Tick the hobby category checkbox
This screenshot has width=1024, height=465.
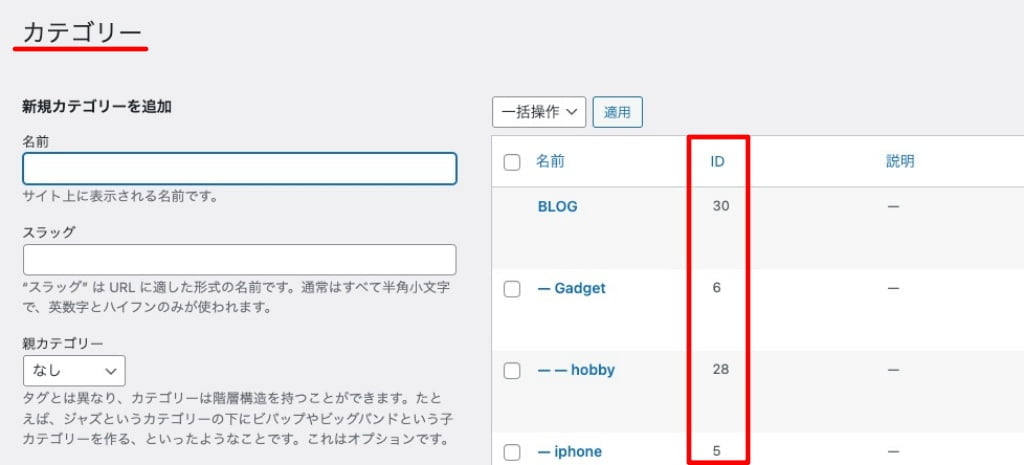pos(512,371)
